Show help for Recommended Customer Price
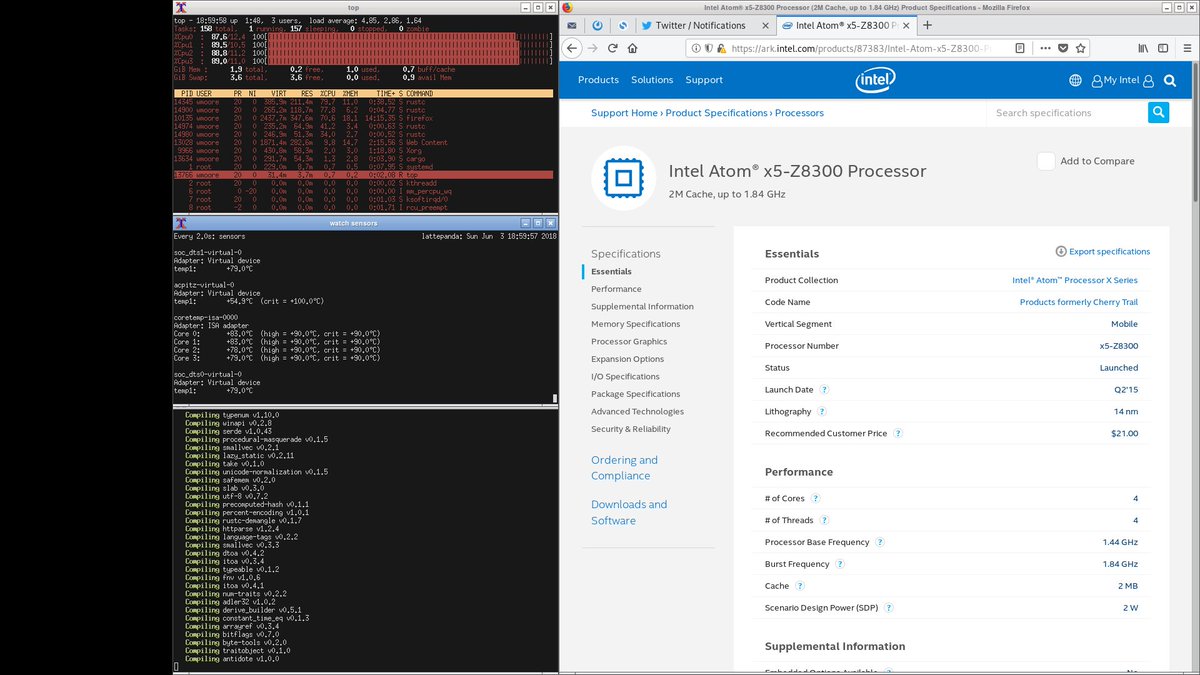The image size is (1200, 675). click(898, 433)
